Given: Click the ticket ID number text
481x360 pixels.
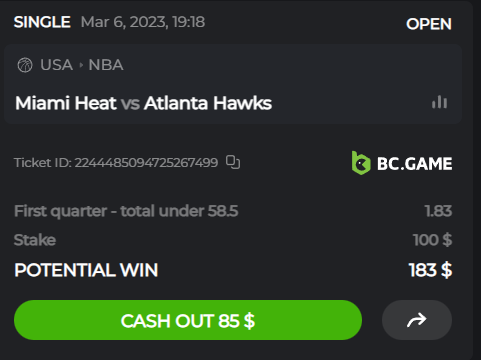Looking at the screenshot, I should point(146,163).
